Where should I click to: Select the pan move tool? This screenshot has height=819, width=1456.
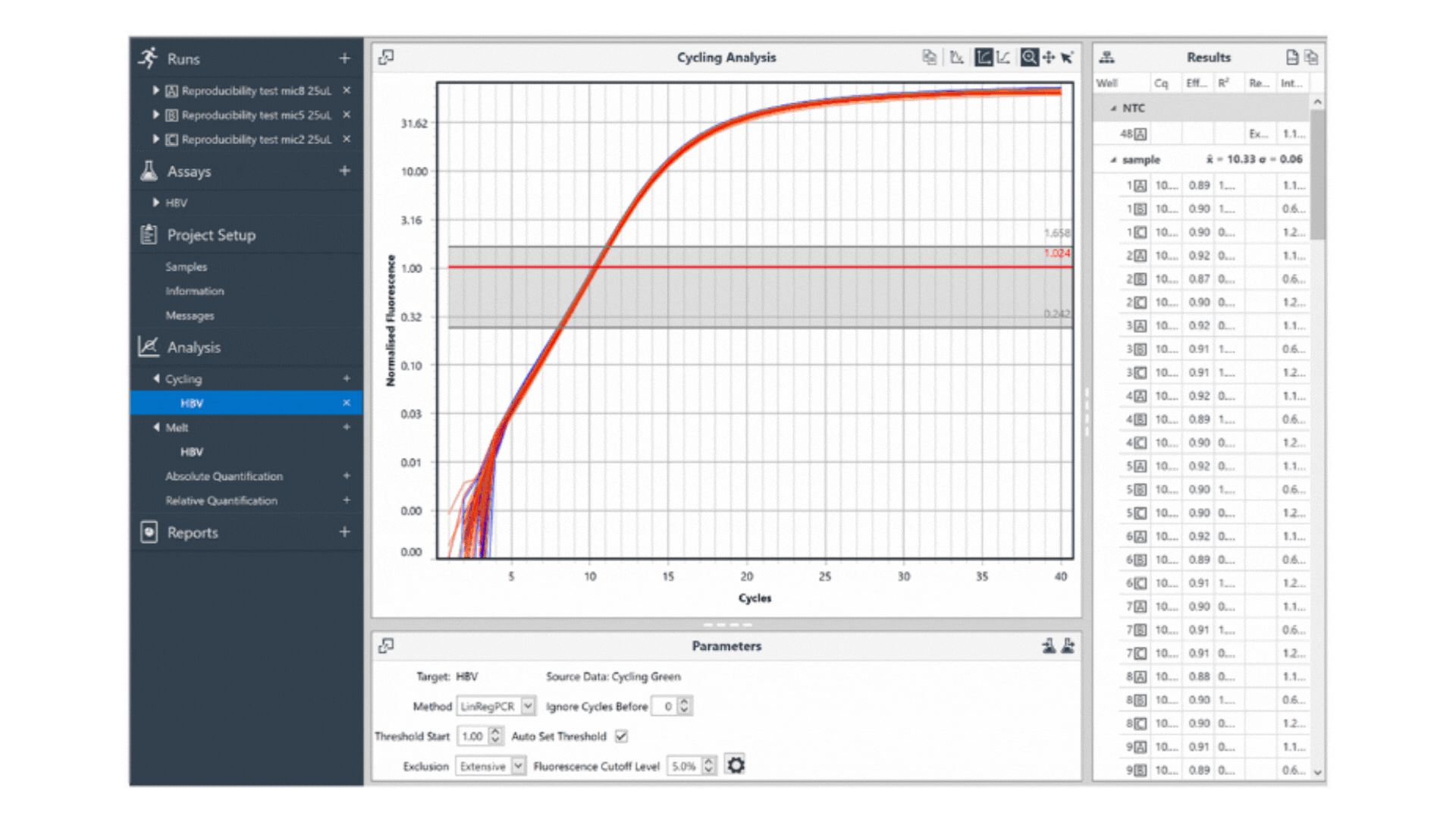tap(1049, 57)
